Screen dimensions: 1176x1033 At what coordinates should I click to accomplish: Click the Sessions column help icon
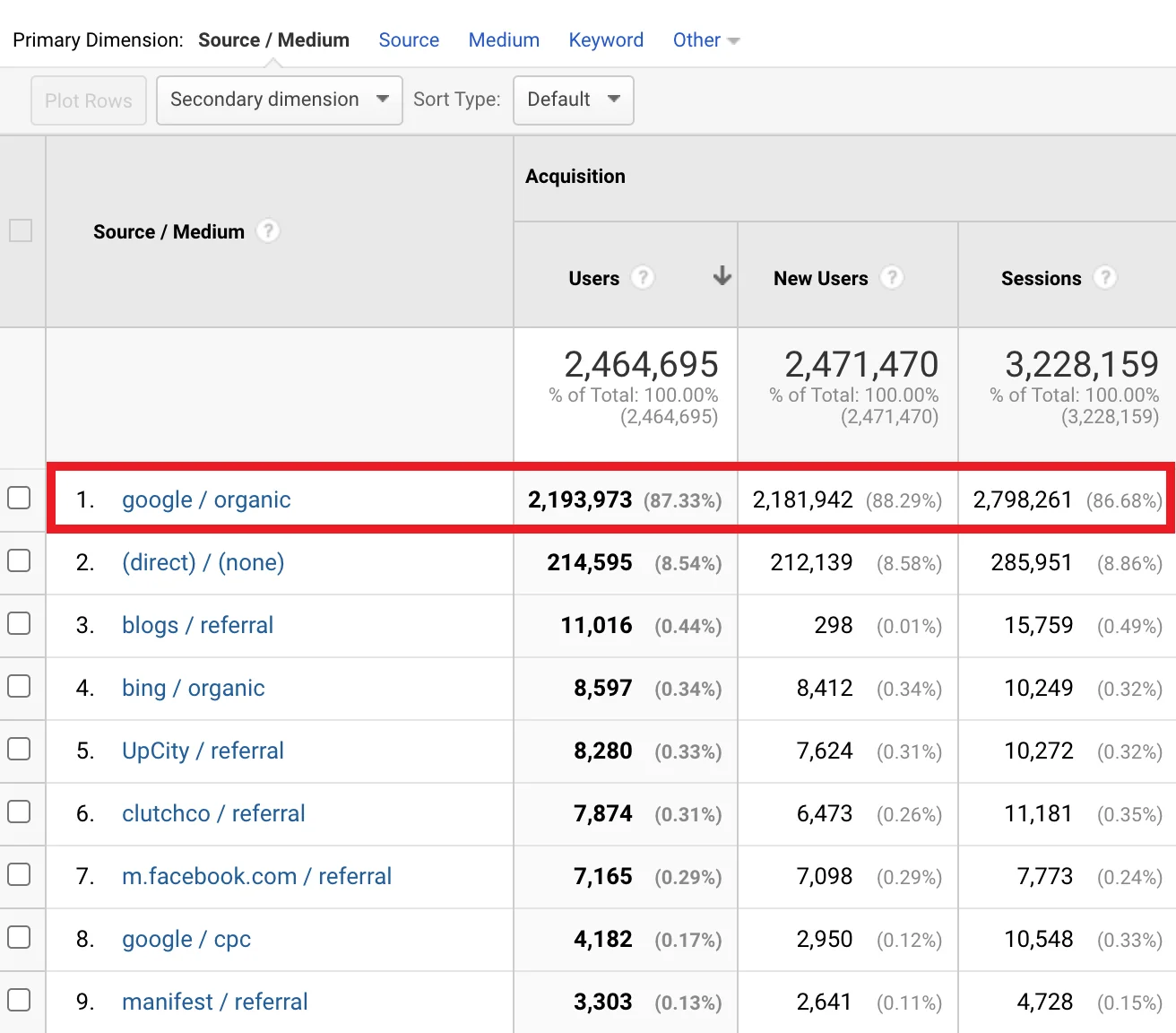1105,278
